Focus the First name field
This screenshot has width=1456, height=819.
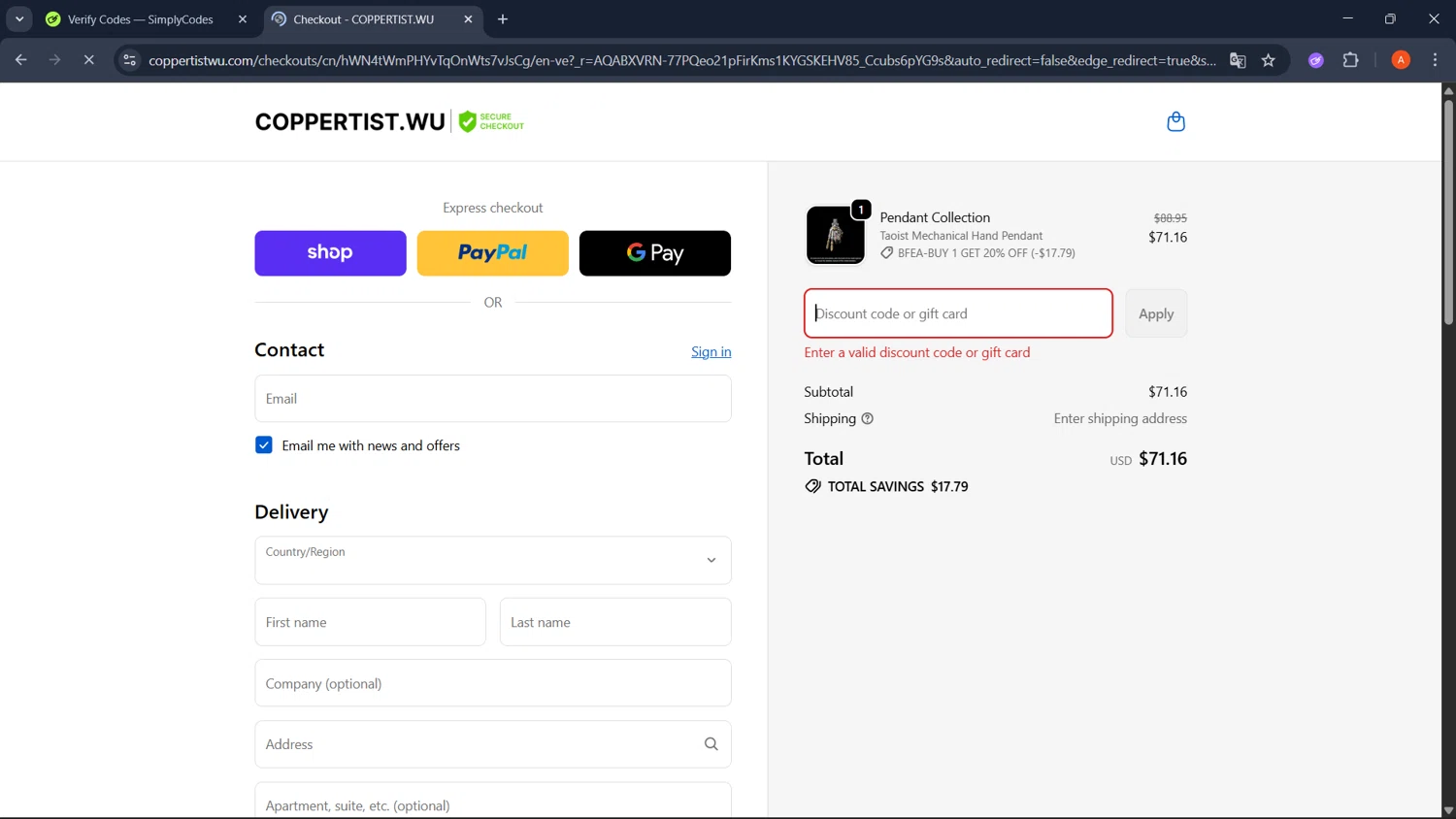tap(370, 622)
